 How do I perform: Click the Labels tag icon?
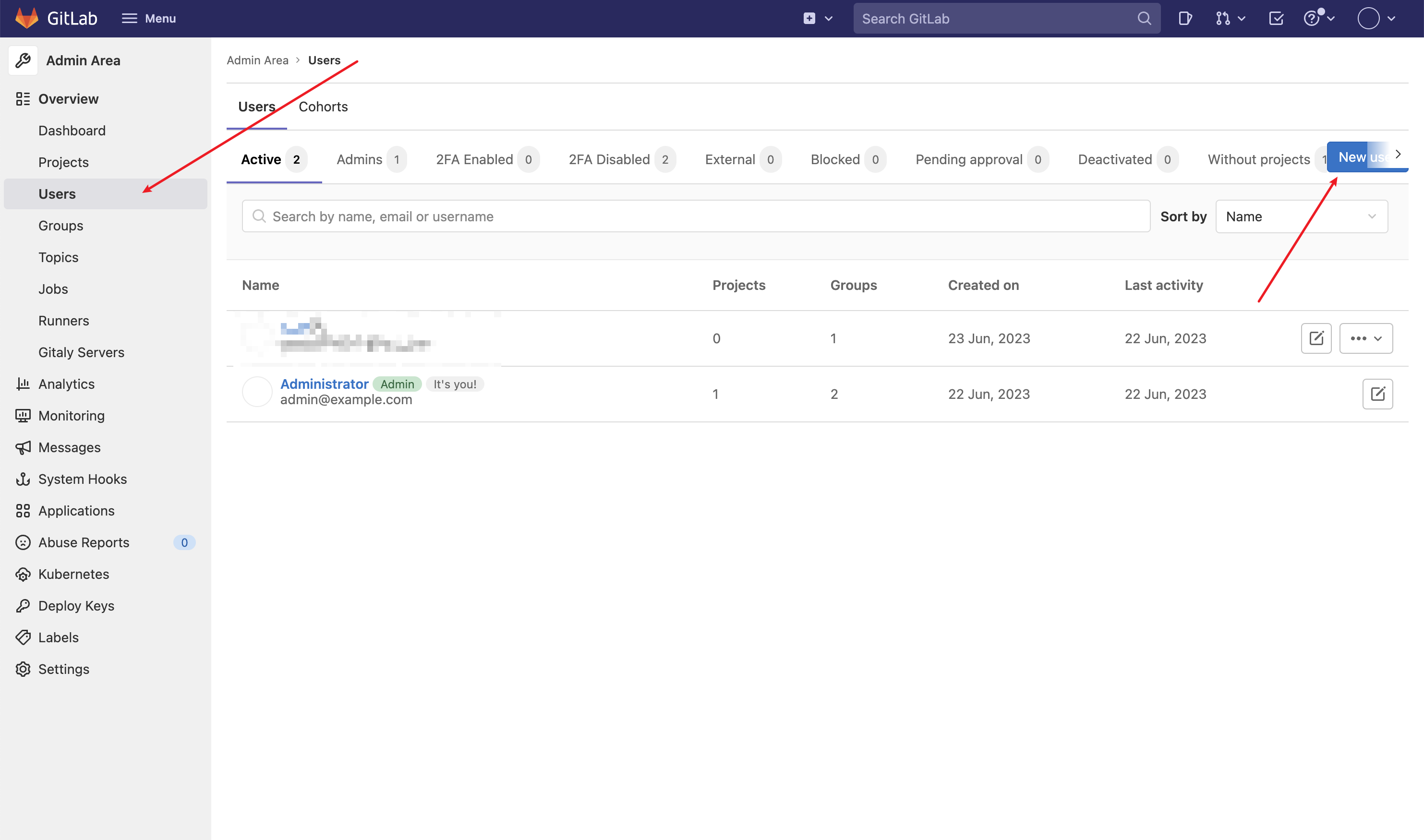pos(23,638)
